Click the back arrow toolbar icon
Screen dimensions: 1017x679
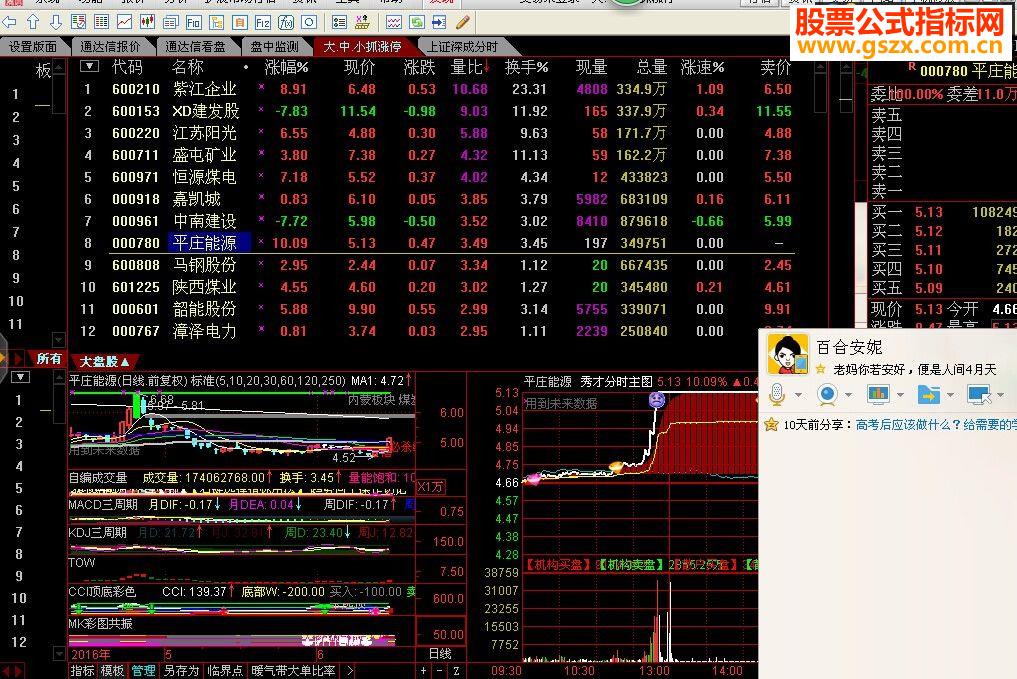(x=9, y=23)
